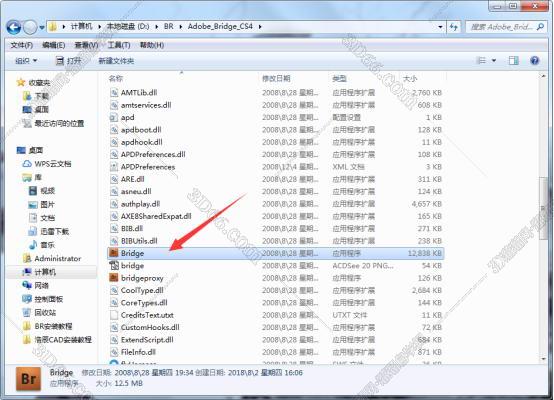Click the search magnifier icon
Viewport: 554px width, 400px height.
tap(540, 27)
